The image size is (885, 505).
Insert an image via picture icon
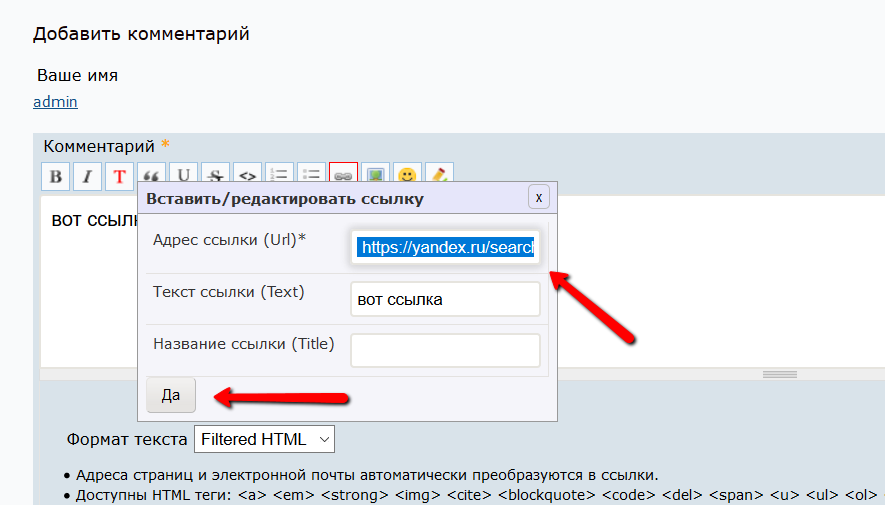click(x=375, y=177)
